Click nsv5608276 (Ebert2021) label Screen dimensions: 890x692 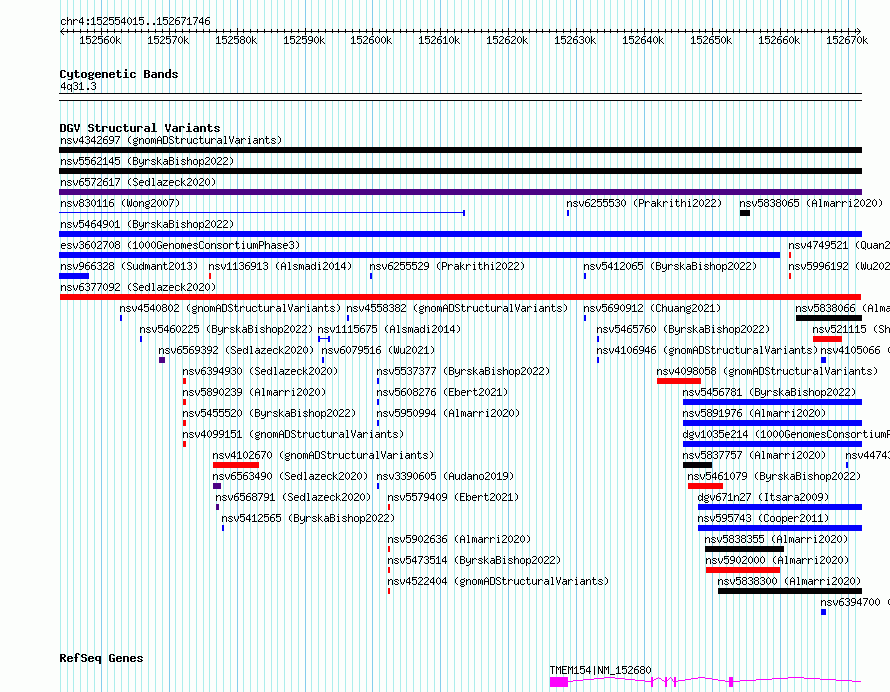tap(442, 392)
